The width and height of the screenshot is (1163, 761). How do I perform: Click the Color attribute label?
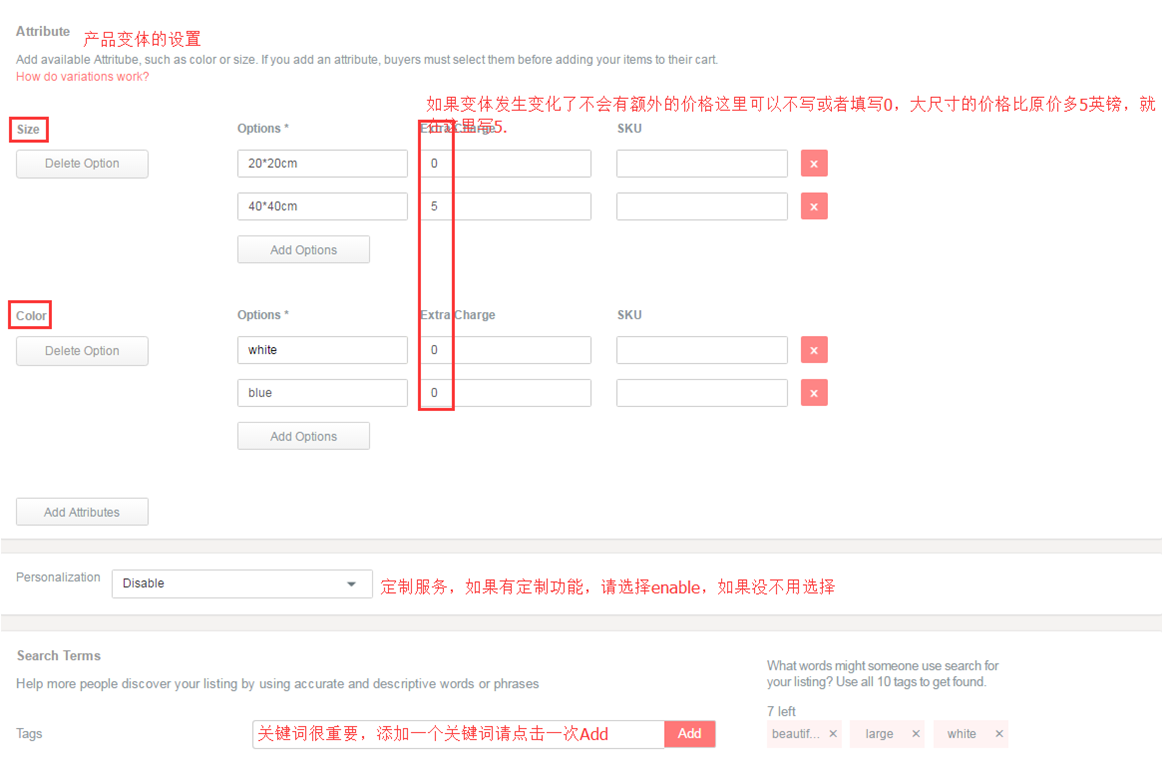31,316
